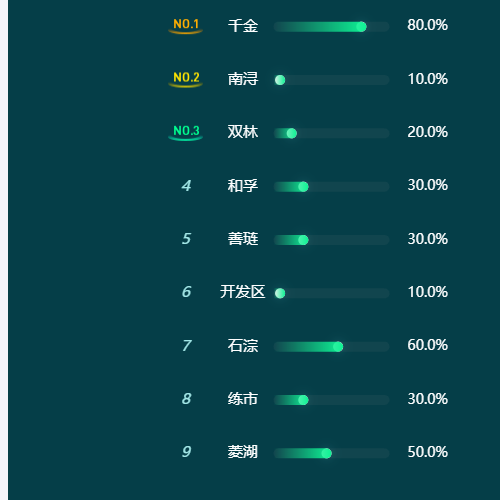
Task: Click the 石淙 progress bar end knob
Action: (338, 347)
